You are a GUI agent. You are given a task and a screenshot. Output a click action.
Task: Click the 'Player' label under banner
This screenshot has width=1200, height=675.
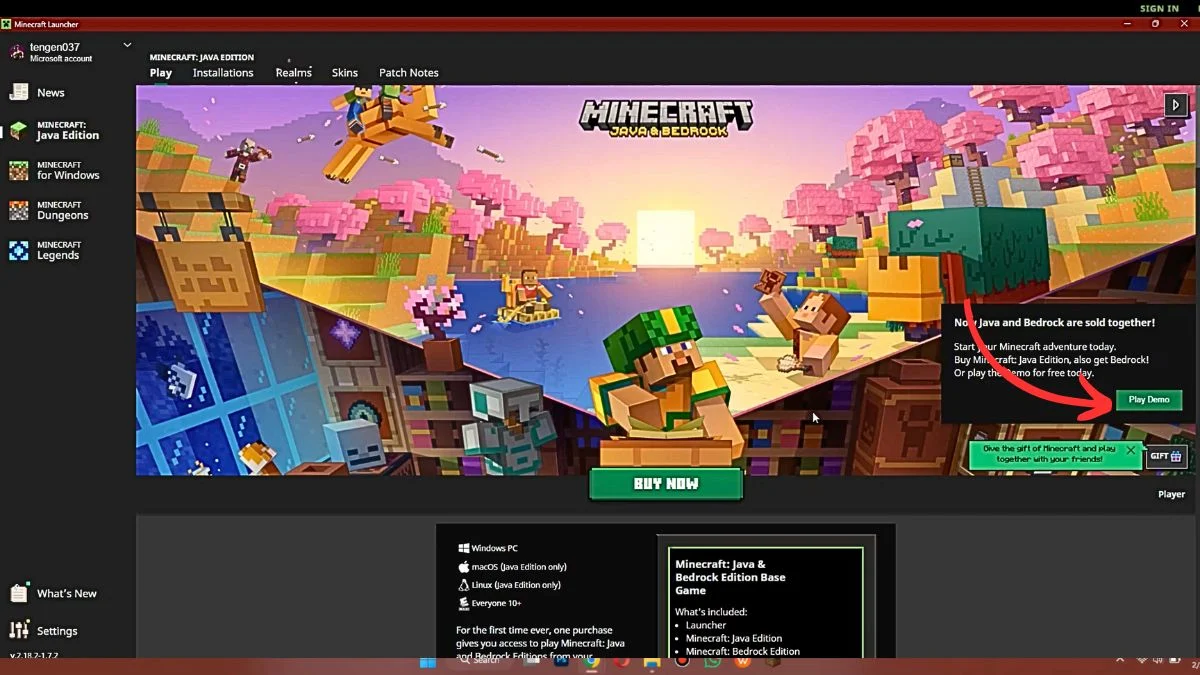[x=1171, y=494]
